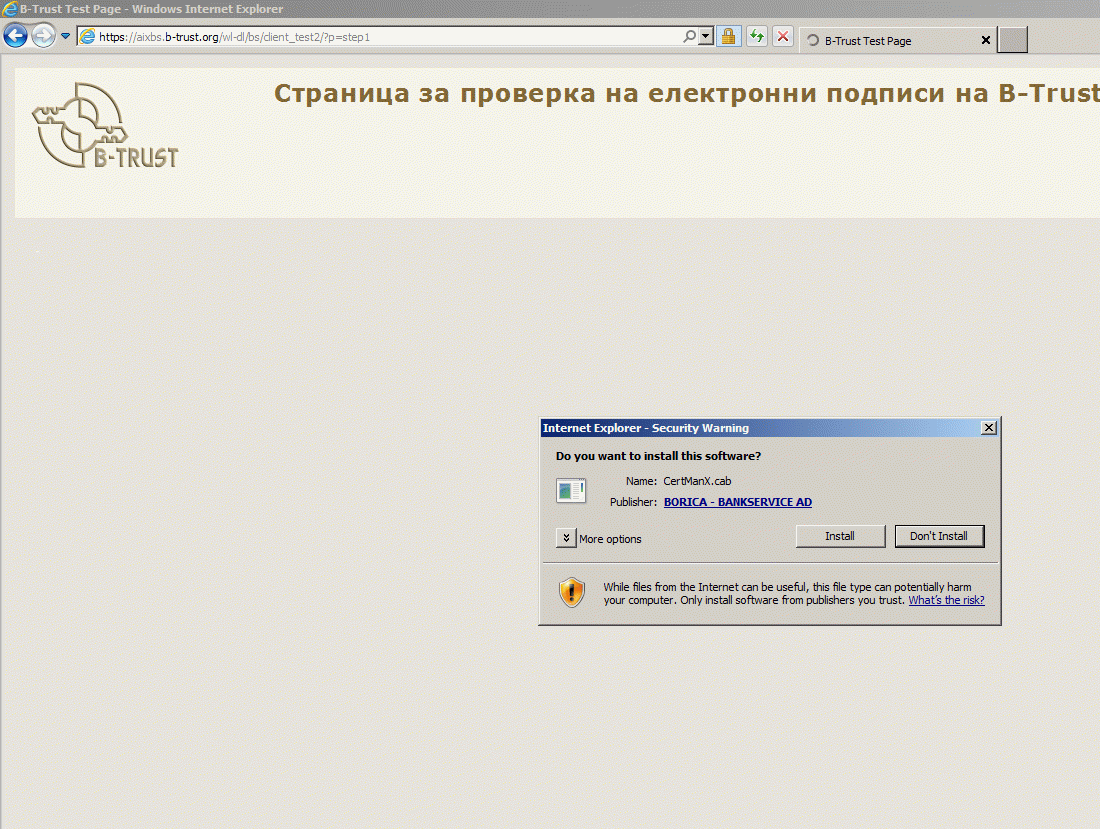This screenshot has height=829, width=1100.
Task: Open the BORICA - BANKSERVICE AD publisher link
Action: (737, 502)
